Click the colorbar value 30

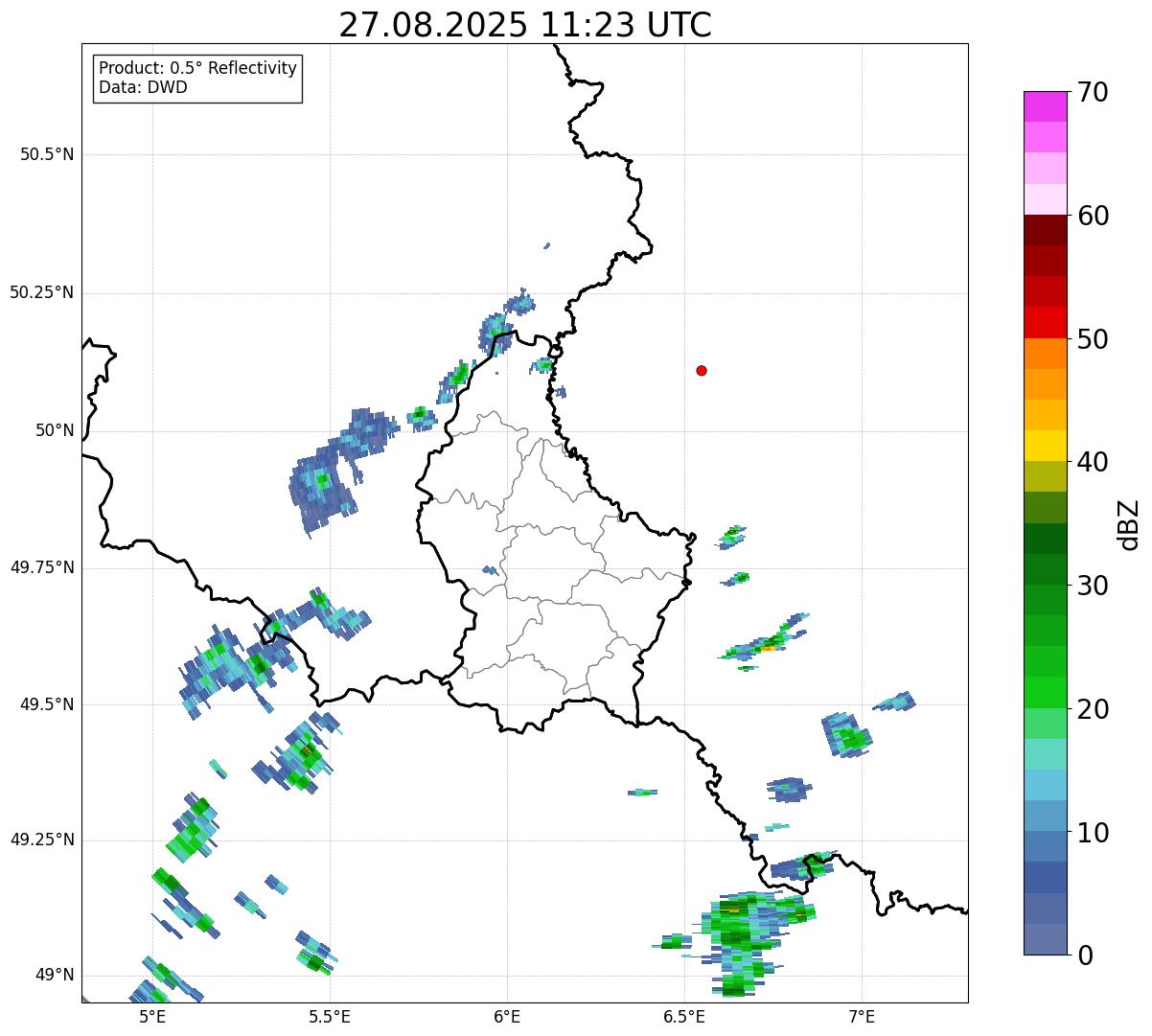point(1093,586)
